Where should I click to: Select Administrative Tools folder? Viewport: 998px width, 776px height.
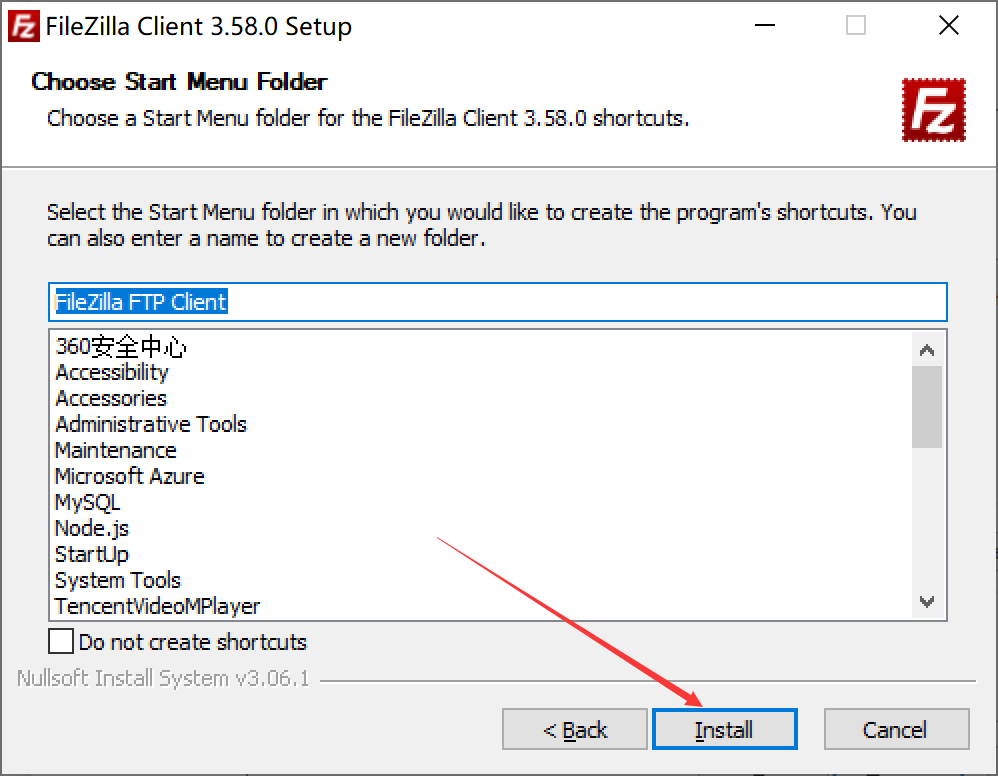point(151,425)
